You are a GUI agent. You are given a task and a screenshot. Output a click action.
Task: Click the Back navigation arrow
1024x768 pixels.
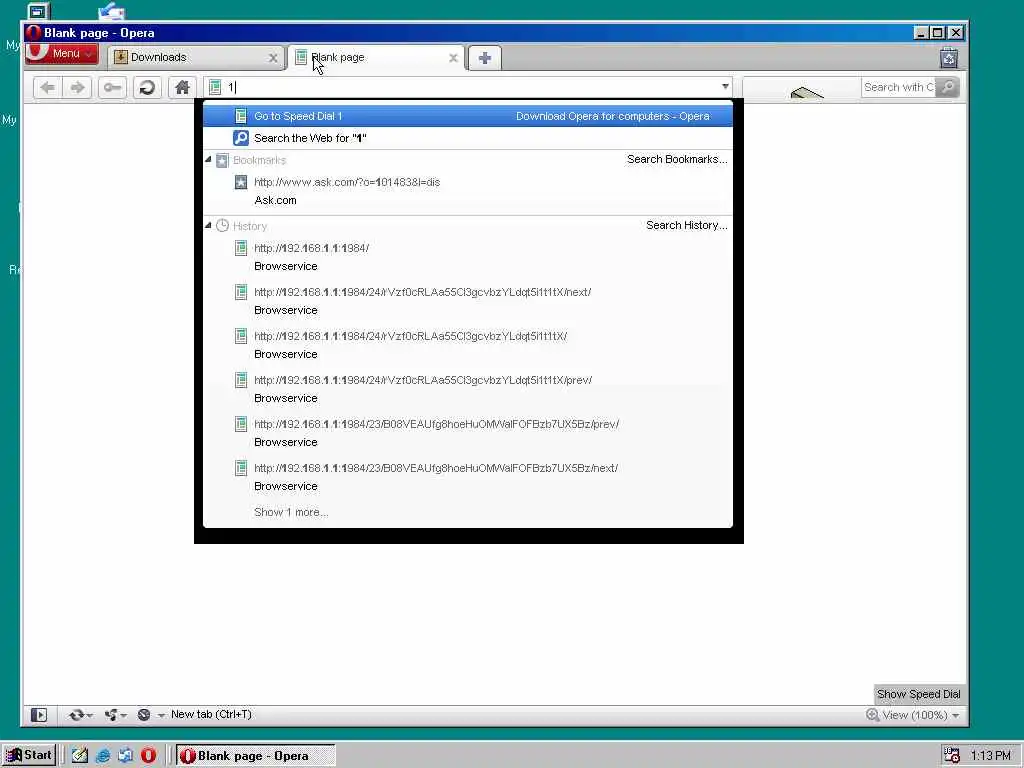(x=47, y=88)
